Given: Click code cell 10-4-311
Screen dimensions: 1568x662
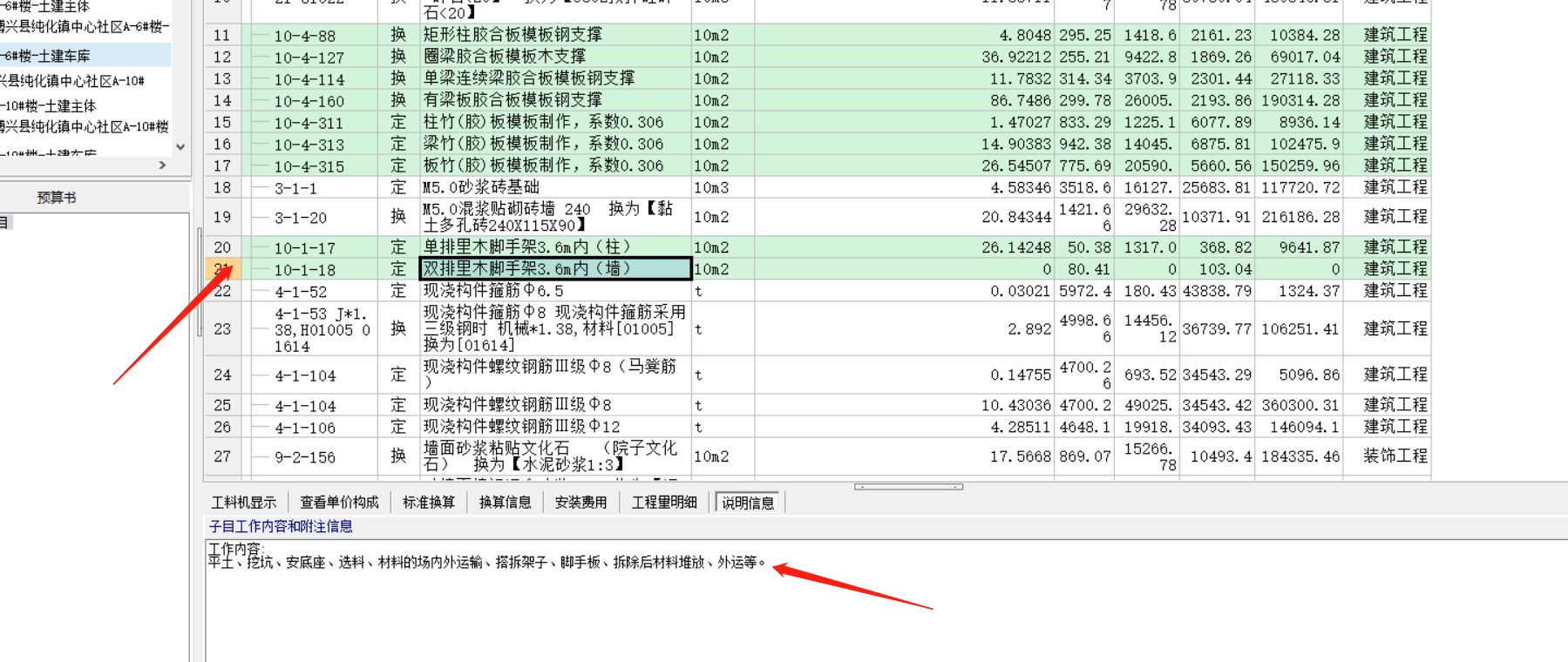Looking at the screenshot, I should 314,123.
